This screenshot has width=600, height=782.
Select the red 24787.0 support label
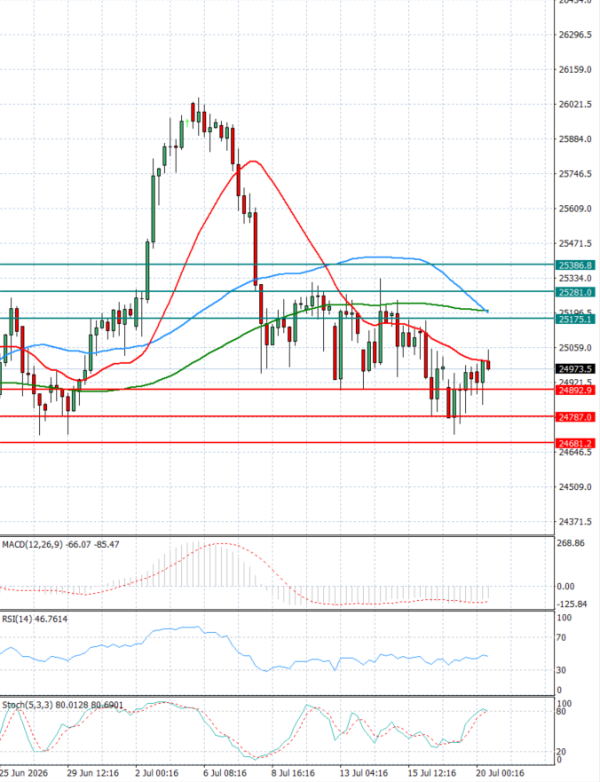[x=575, y=417]
